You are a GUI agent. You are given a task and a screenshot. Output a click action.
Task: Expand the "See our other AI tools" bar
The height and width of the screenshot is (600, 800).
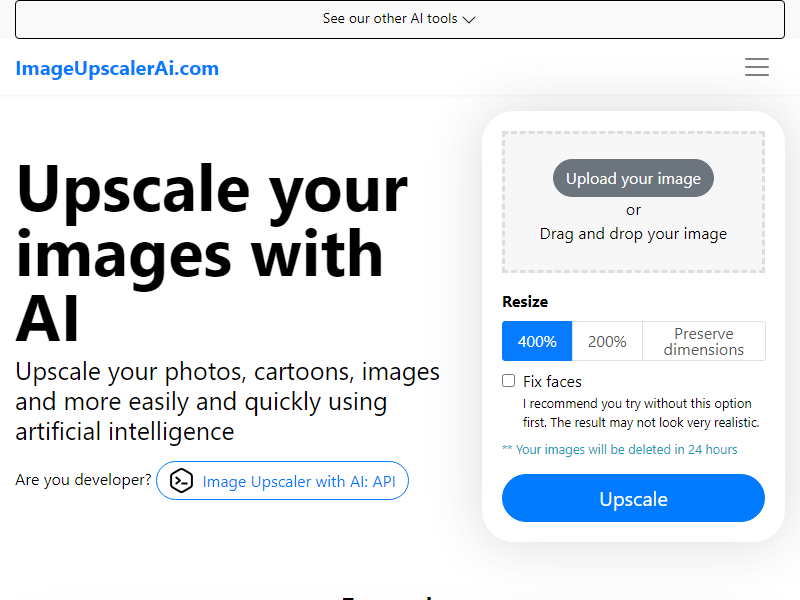pos(399,19)
